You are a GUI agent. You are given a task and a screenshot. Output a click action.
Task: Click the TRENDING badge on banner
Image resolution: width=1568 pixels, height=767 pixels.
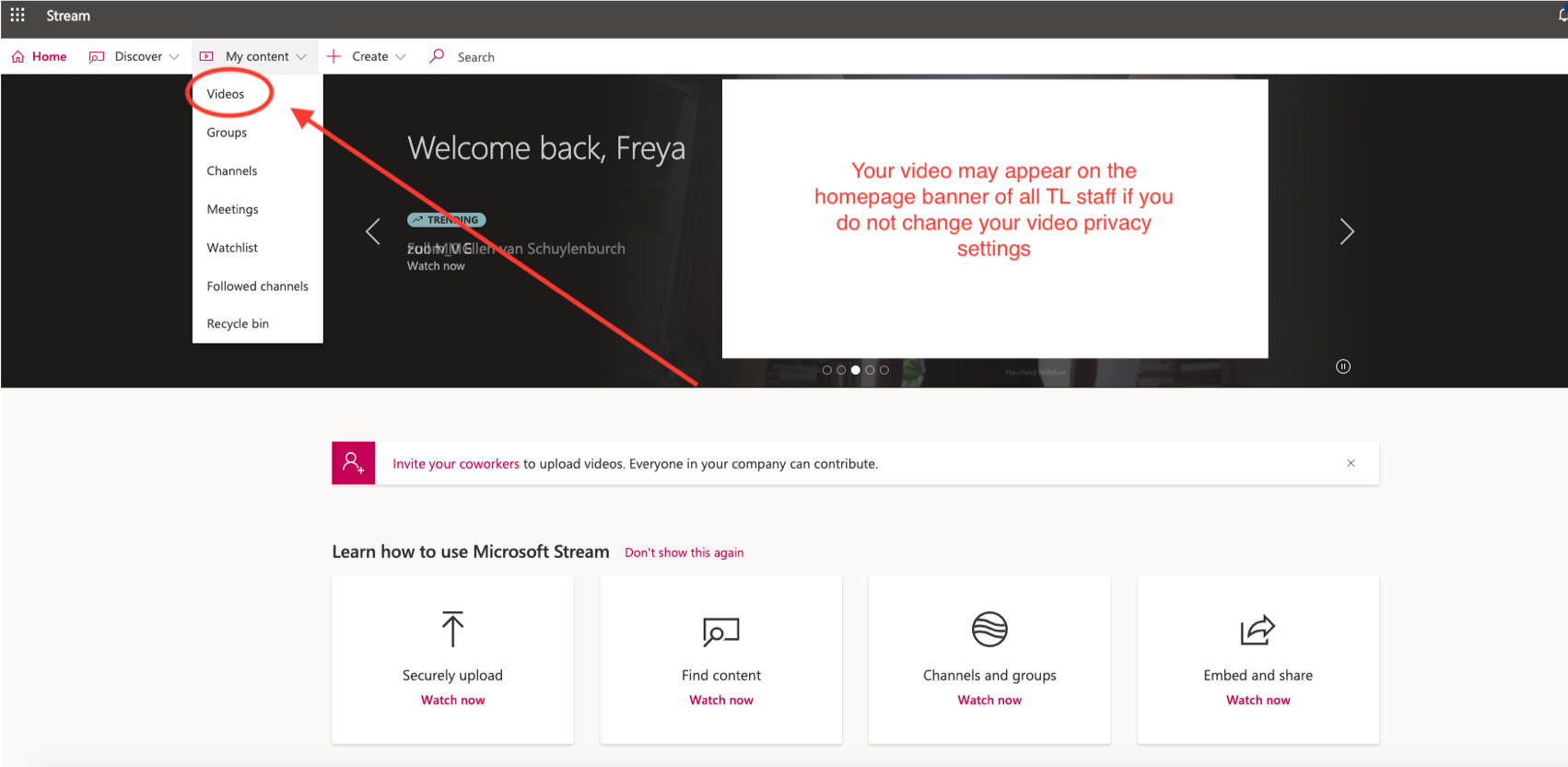point(447,220)
